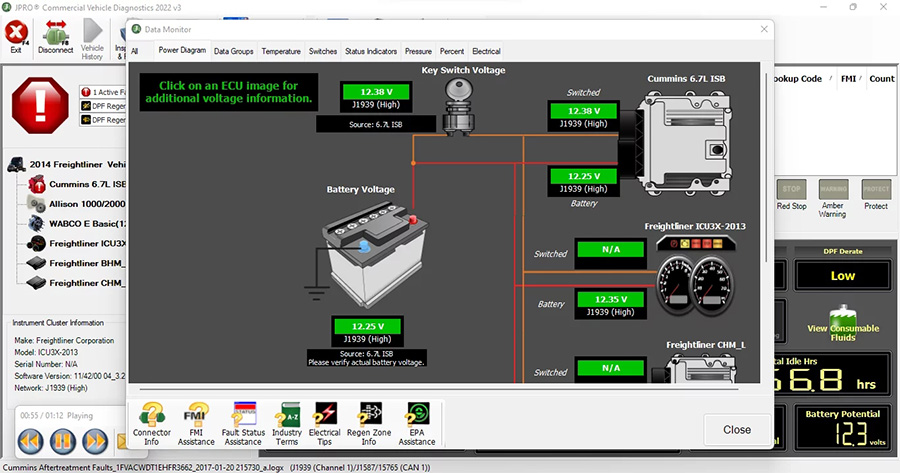This screenshot has width=900, height=473.
Task: Open FMI Assistance
Action: coord(196,420)
